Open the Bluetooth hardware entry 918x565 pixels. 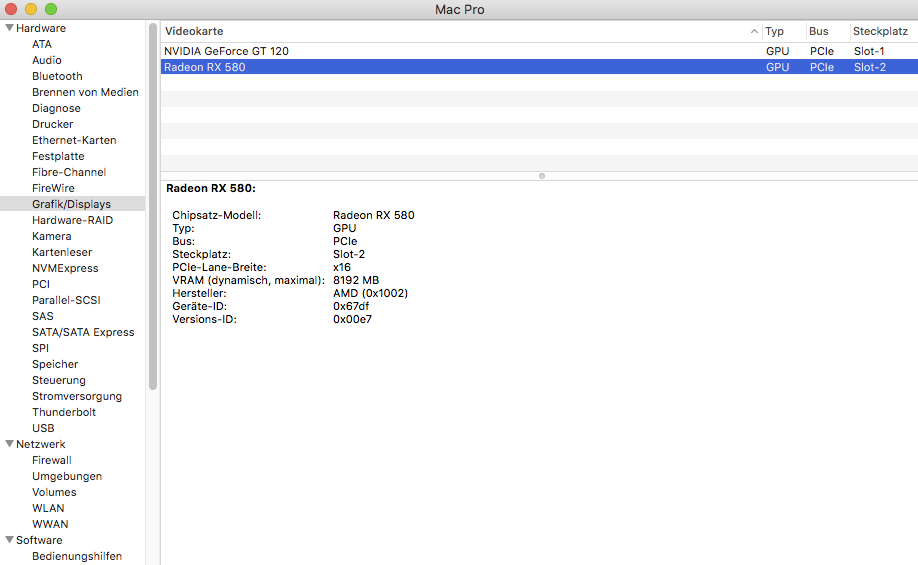(x=57, y=76)
